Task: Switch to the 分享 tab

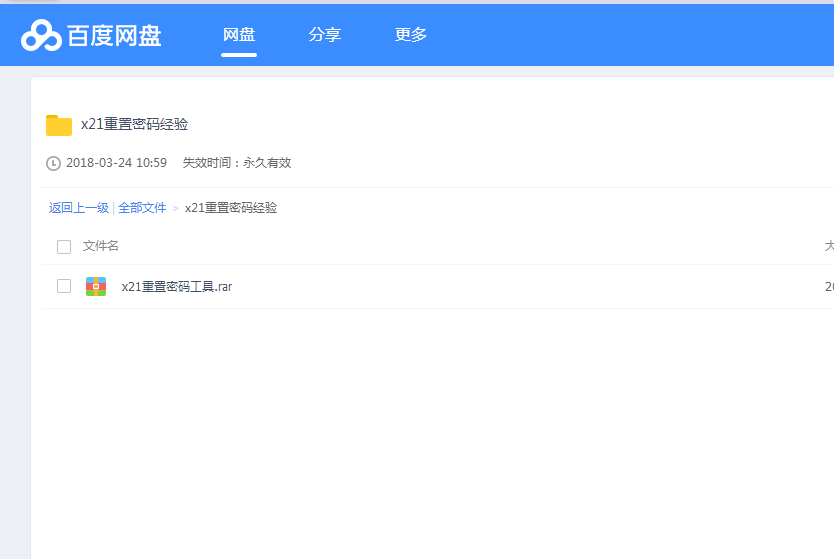Action: pos(324,35)
